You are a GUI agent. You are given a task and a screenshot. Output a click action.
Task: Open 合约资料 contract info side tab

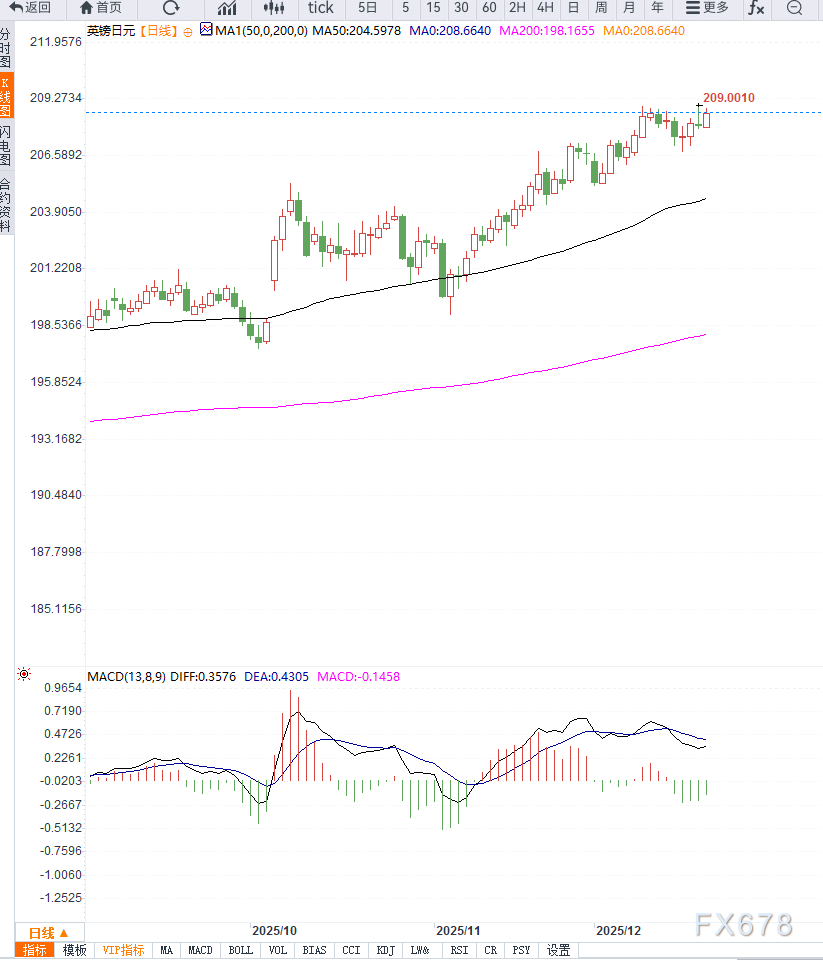(x=6, y=205)
